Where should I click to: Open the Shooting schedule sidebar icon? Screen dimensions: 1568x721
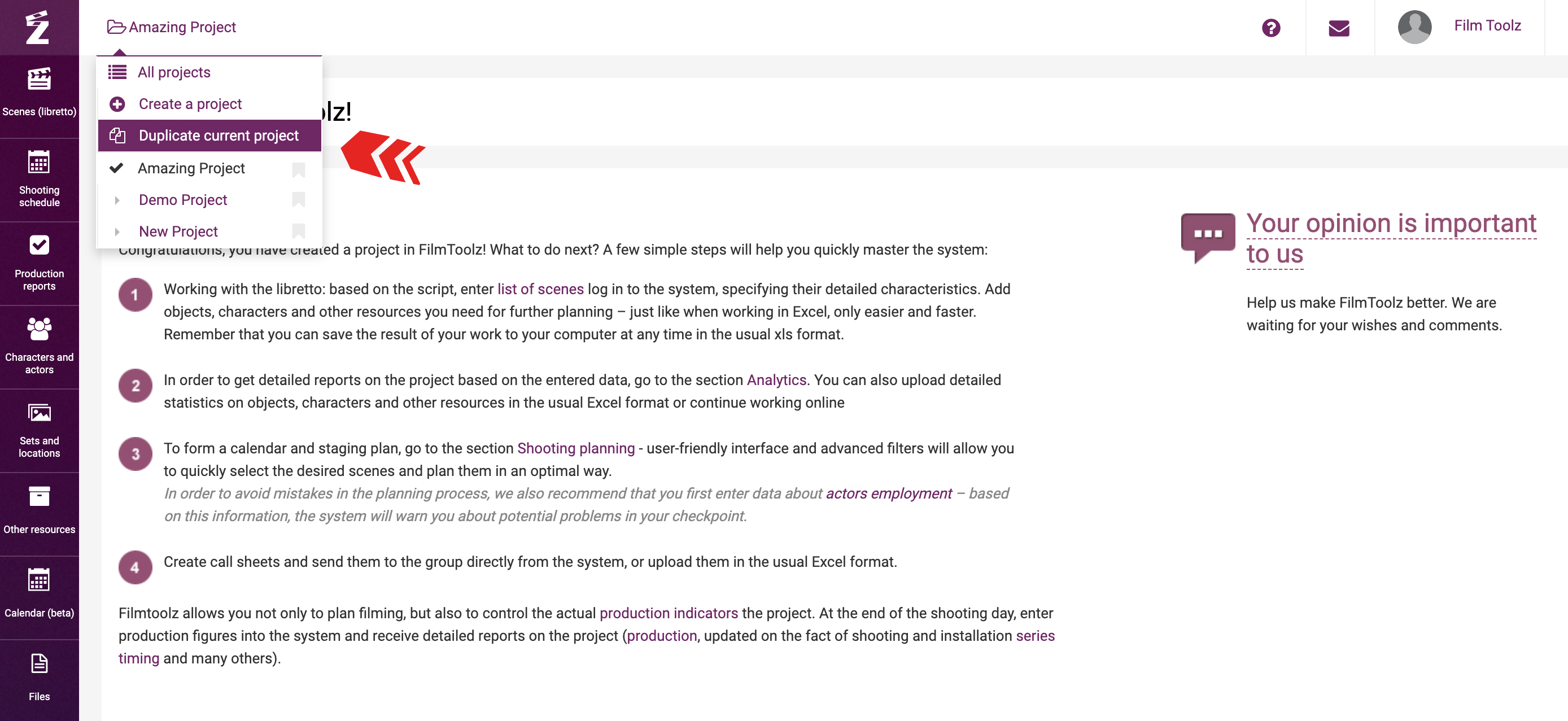click(39, 163)
